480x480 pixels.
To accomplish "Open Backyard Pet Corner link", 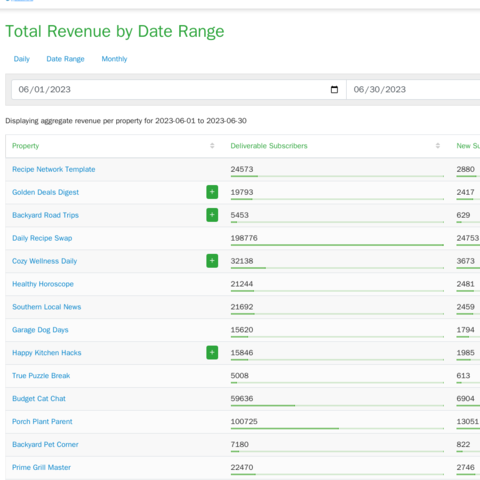I will point(45,445).
